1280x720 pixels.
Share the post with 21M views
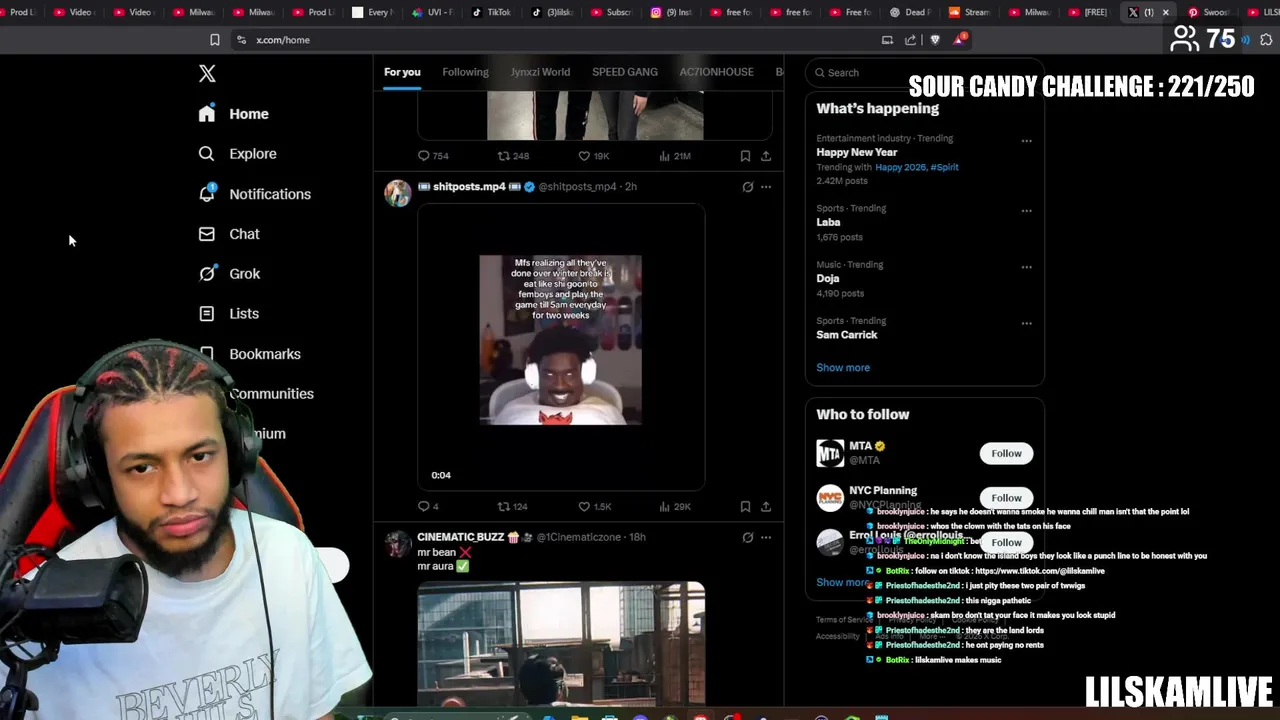click(766, 156)
